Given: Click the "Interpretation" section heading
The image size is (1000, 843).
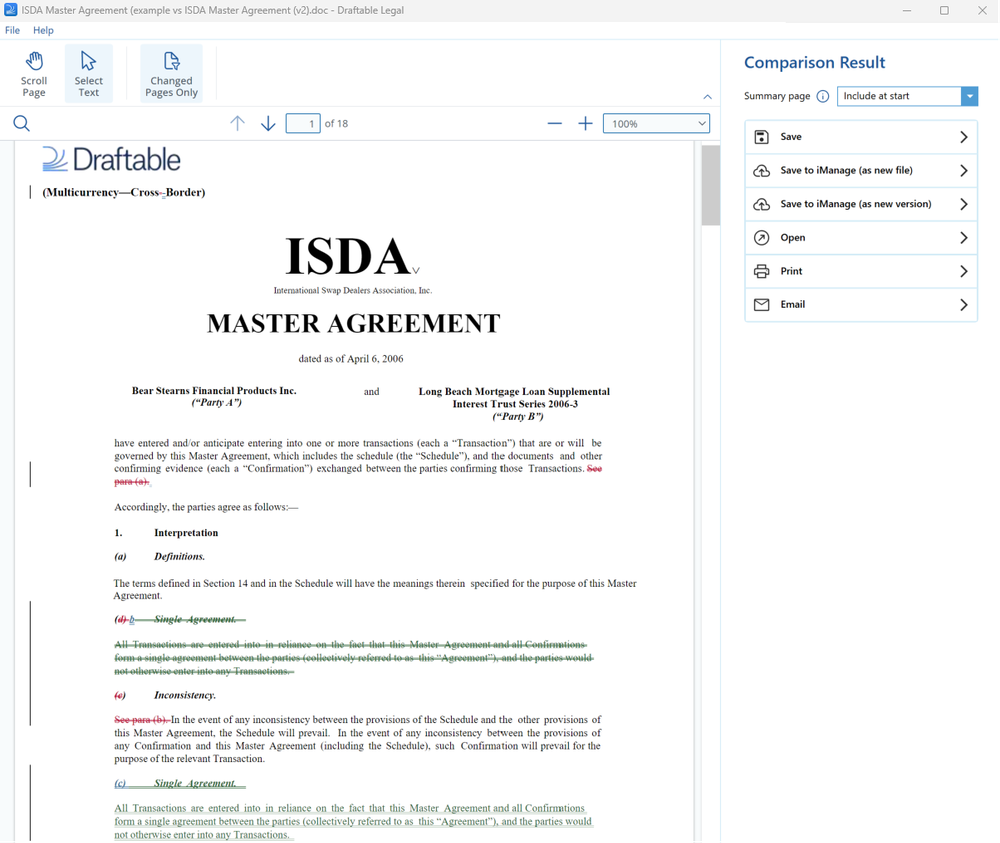Looking at the screenshot, I should tap(186, 533).
